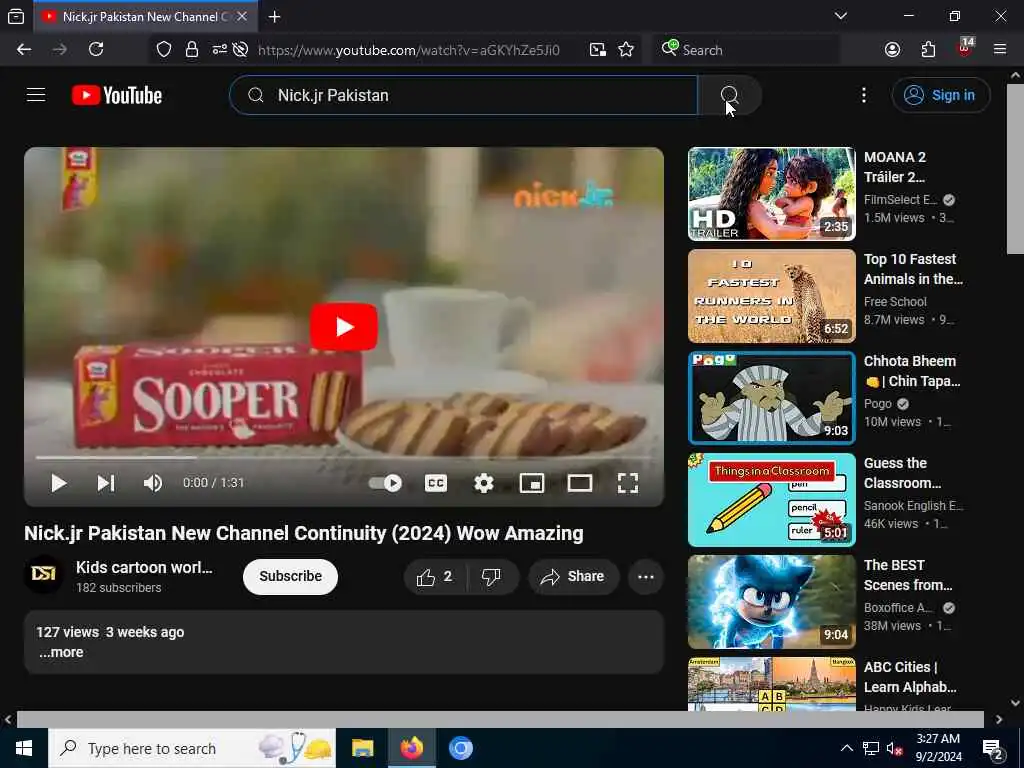Subscribe to Kids cartoon world channel
The width and height of the screenshot is (1024, 768).
tap(291, 577)
